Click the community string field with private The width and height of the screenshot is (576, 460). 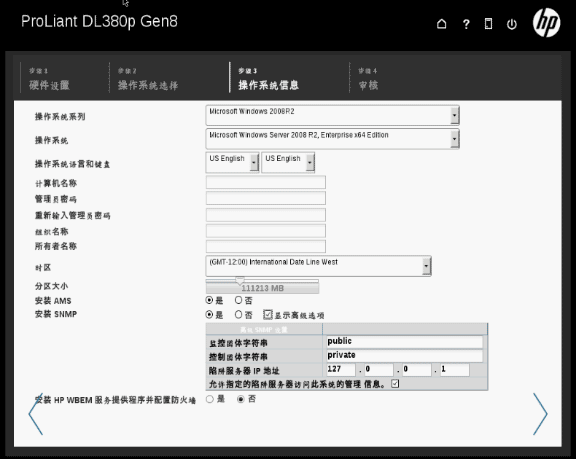[x=404, y=356]
